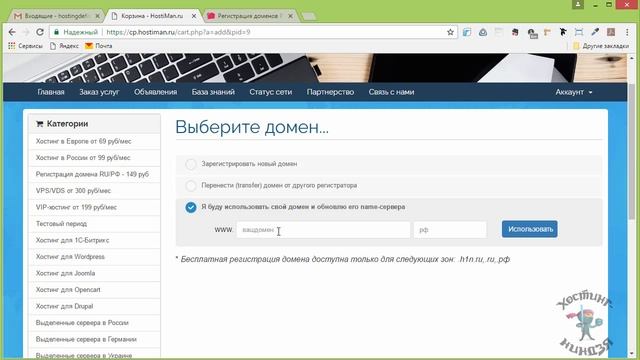Select Перенести (transfer) домен radio option
This screenshot has height=360, width=640.
pos(191,186)
